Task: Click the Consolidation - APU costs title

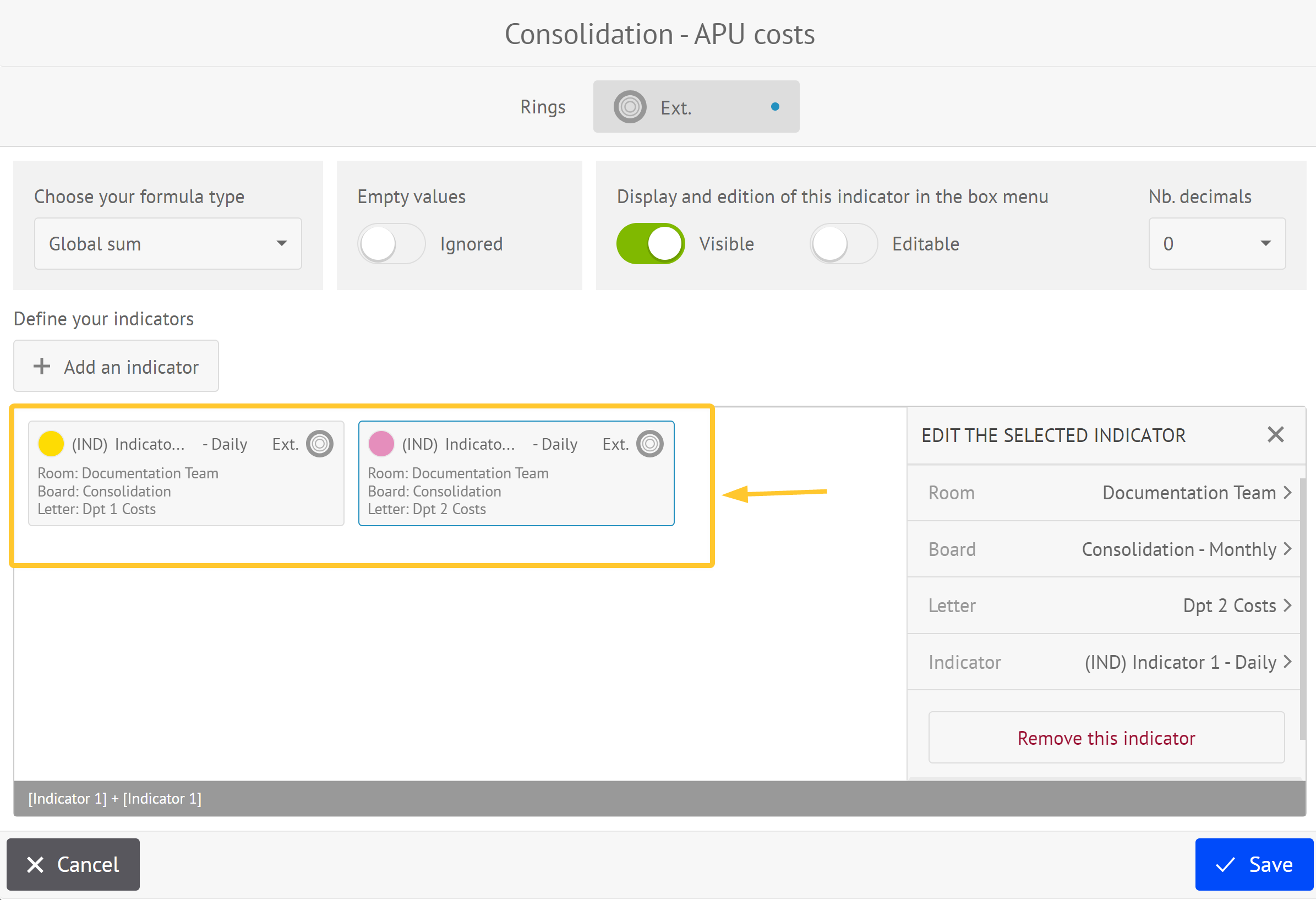Action: [x=660, y=34]
